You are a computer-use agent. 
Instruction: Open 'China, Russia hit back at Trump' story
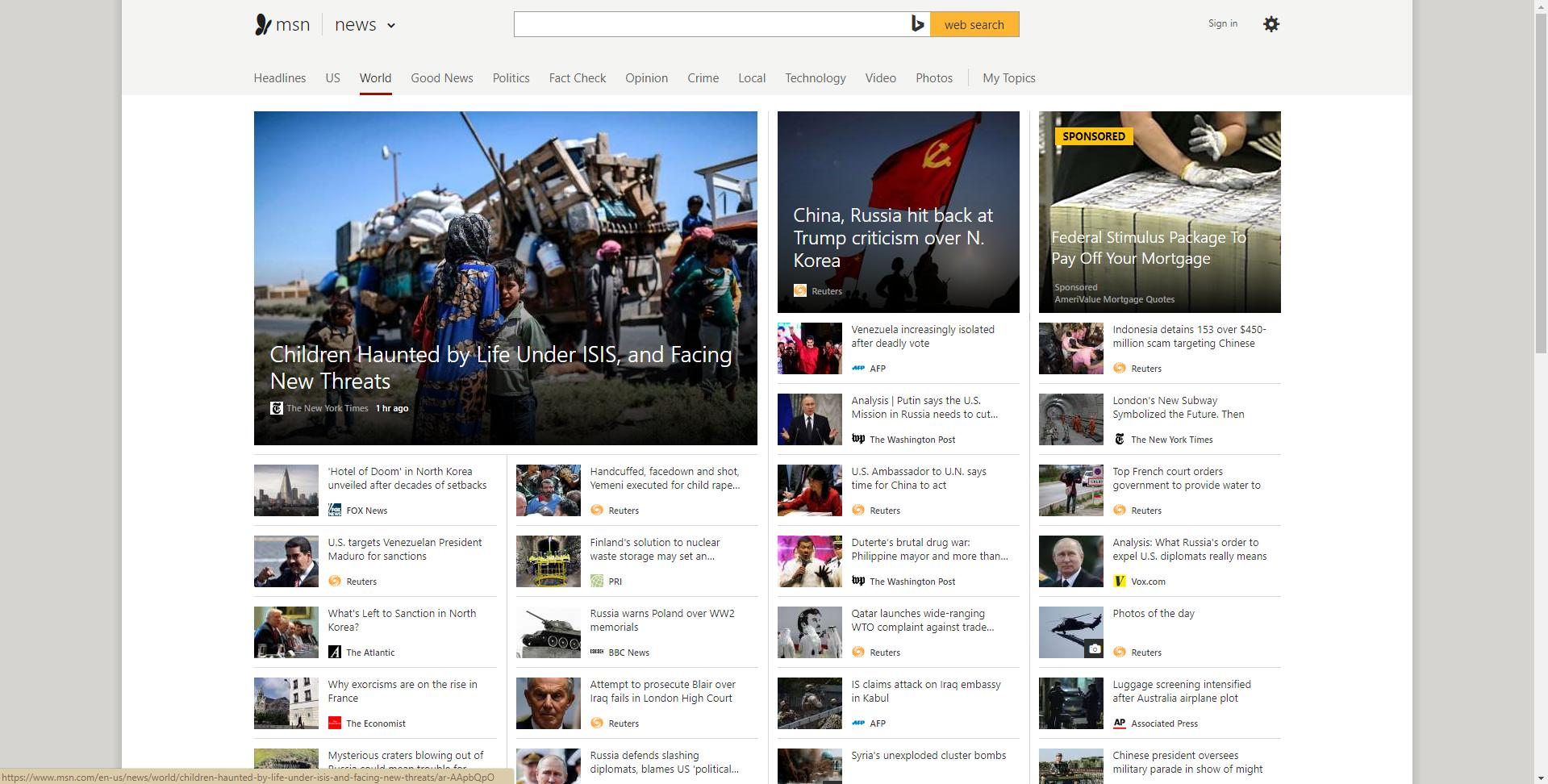893,238
